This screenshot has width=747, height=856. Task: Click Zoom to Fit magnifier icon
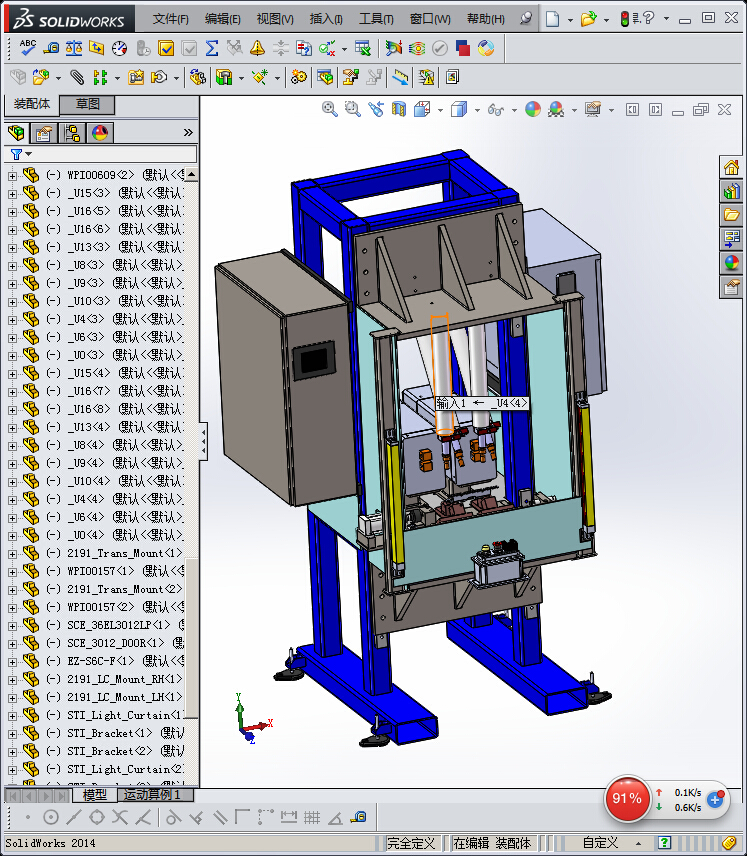tap(329, 109)
